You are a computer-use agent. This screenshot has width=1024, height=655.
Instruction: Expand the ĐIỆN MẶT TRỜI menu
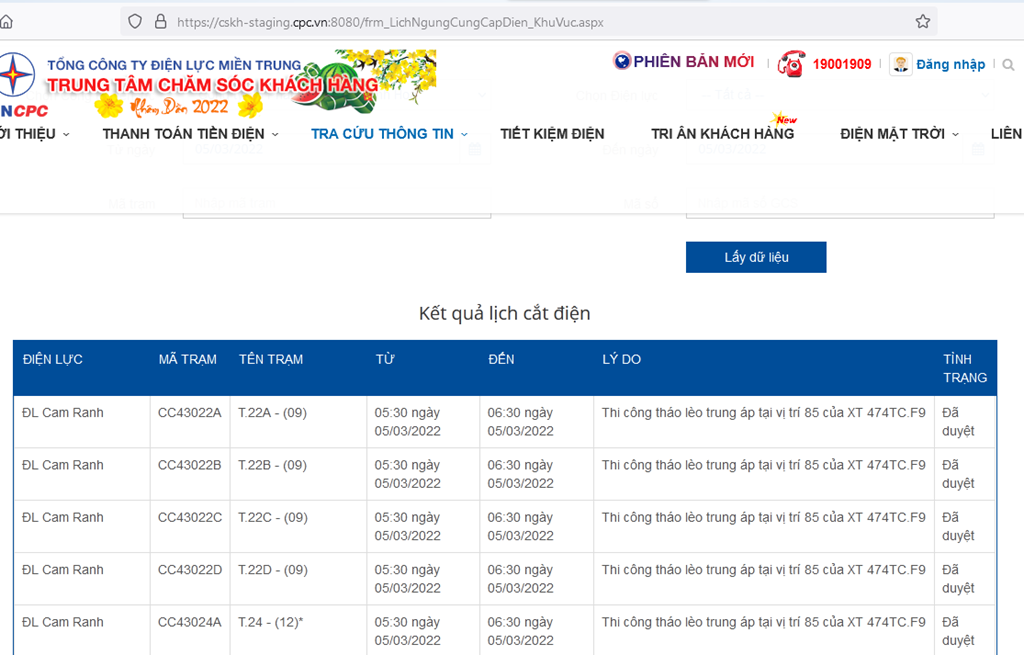[x=898, y=134]
